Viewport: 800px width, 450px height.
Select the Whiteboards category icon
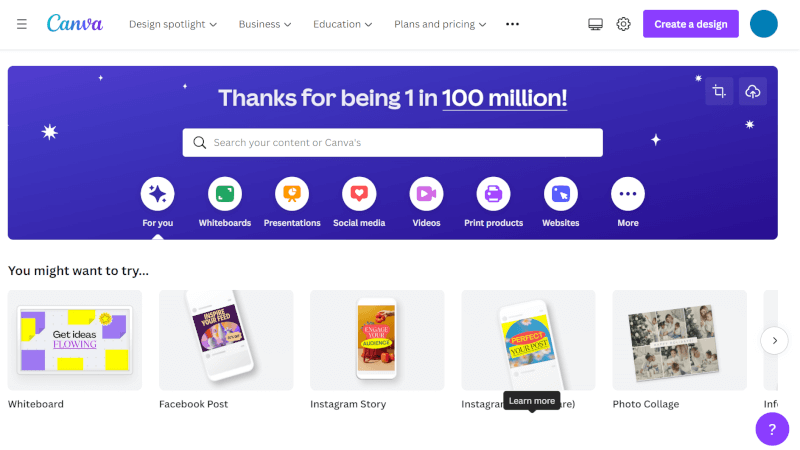[x=225, y=193]
